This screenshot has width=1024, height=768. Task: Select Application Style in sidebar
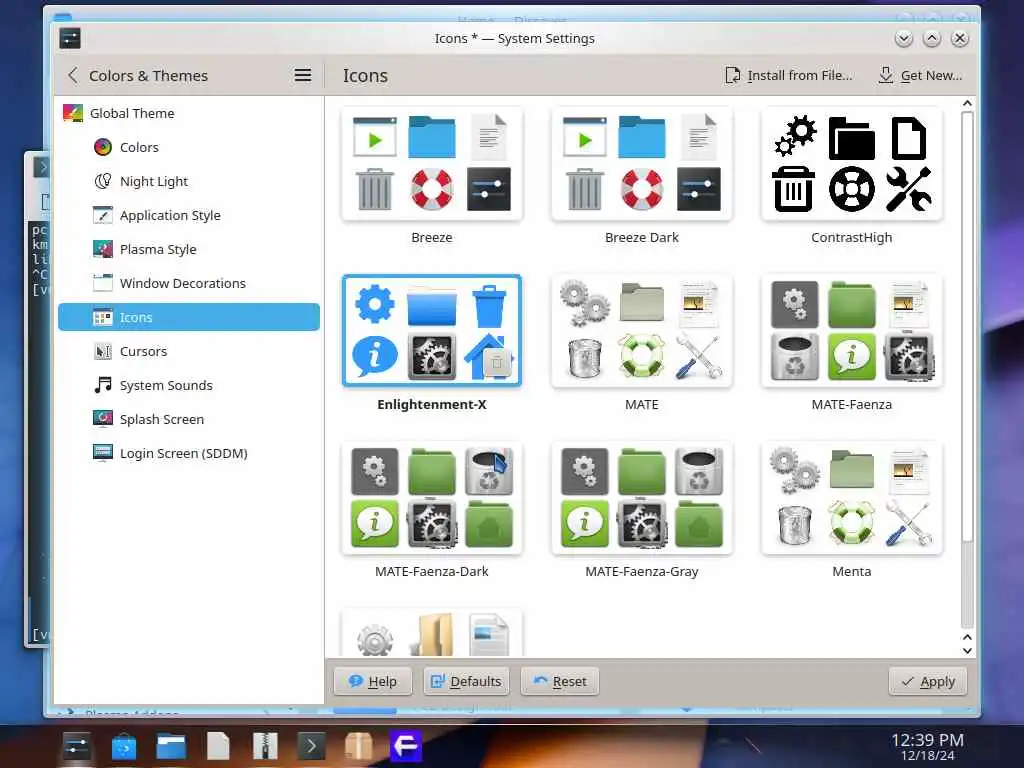pos(189,216)
